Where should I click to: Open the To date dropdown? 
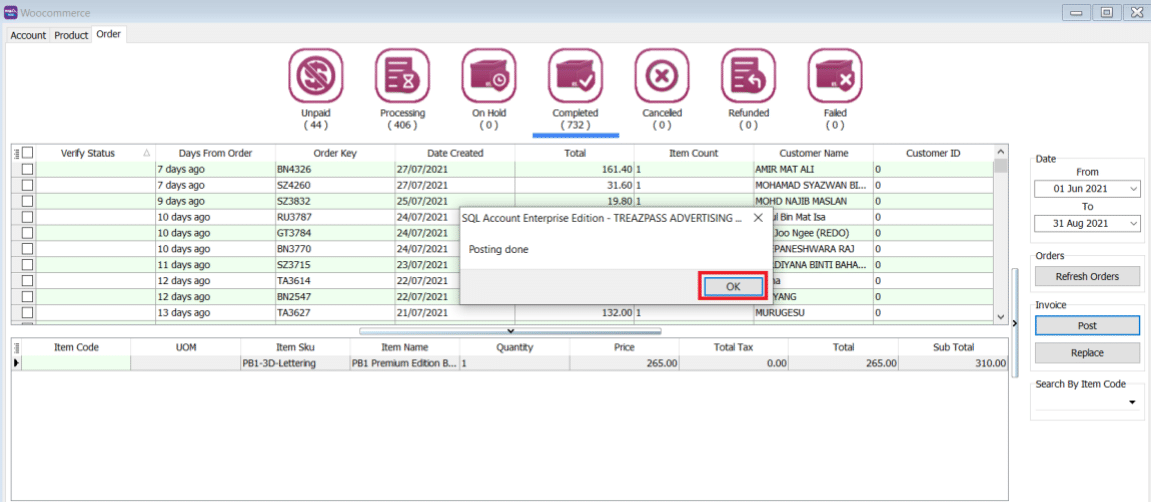click(1132, 224)
